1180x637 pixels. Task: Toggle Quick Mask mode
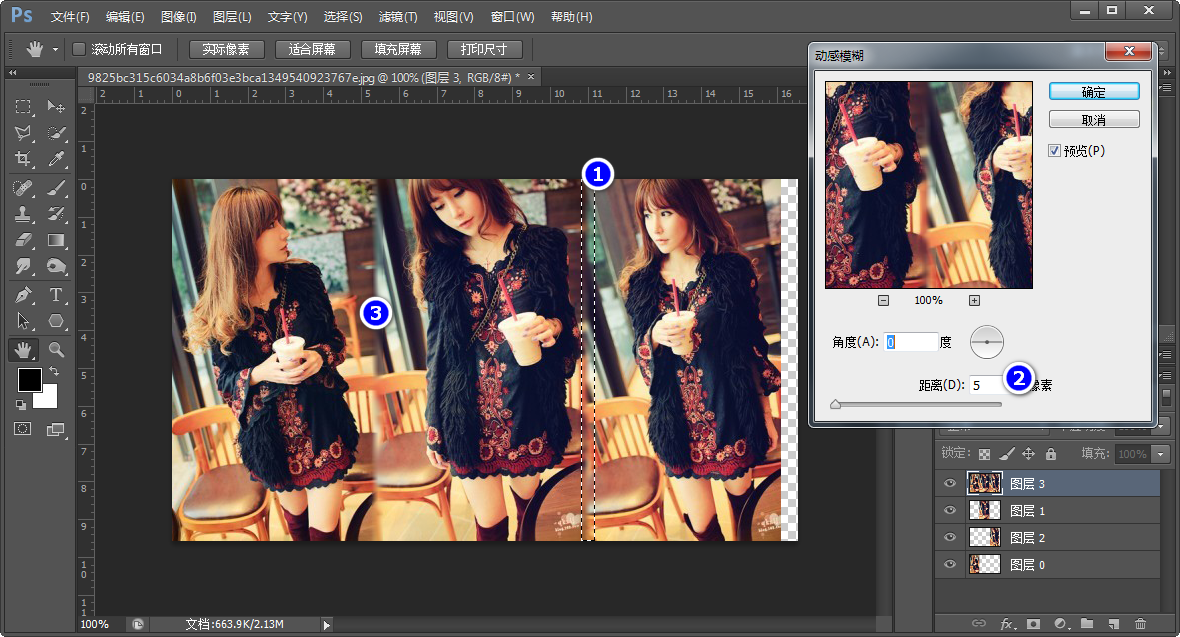(x=23, y=429)
